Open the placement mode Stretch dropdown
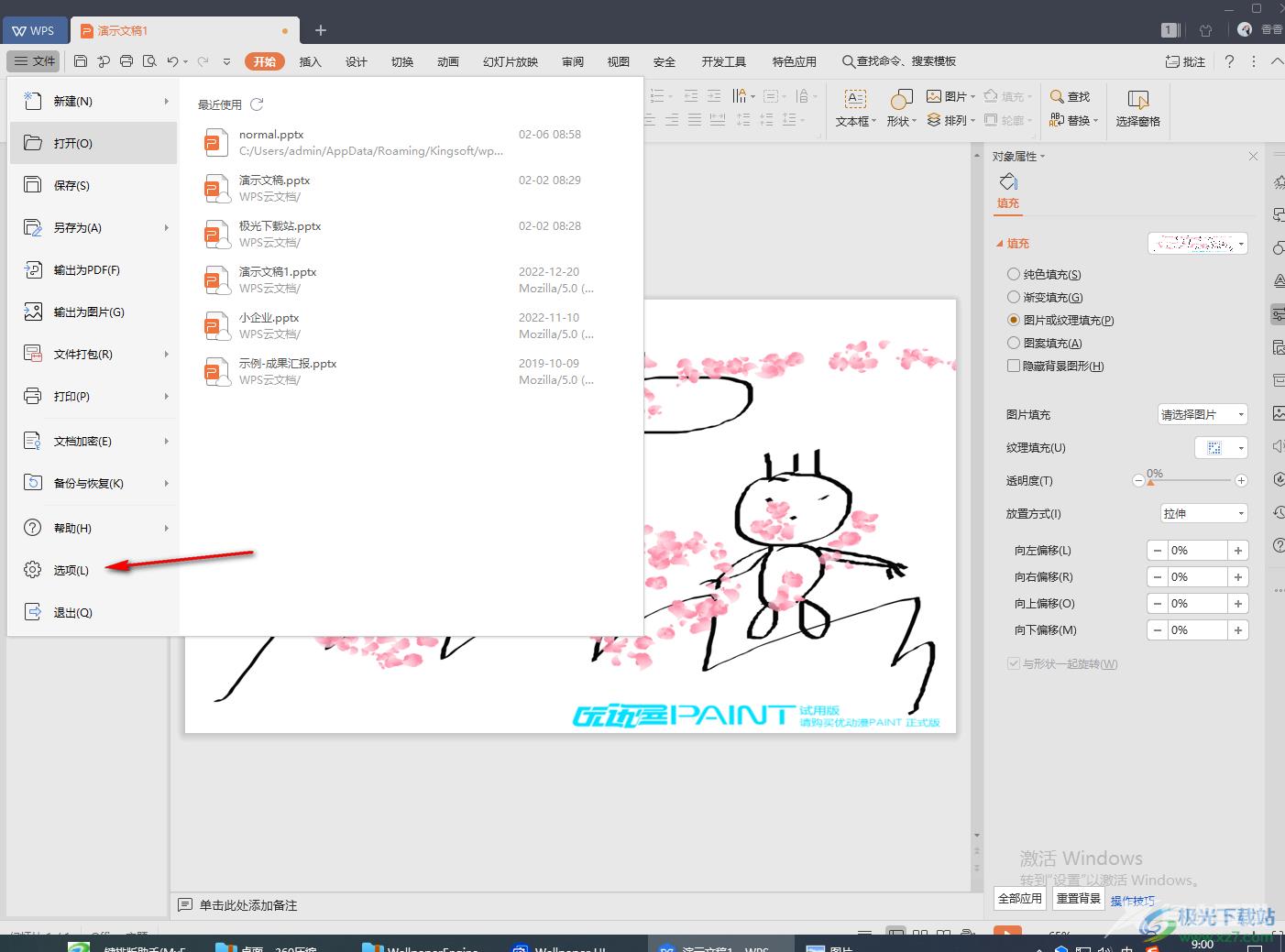This screenshot has width=1285, height=952. (1203, 514)
